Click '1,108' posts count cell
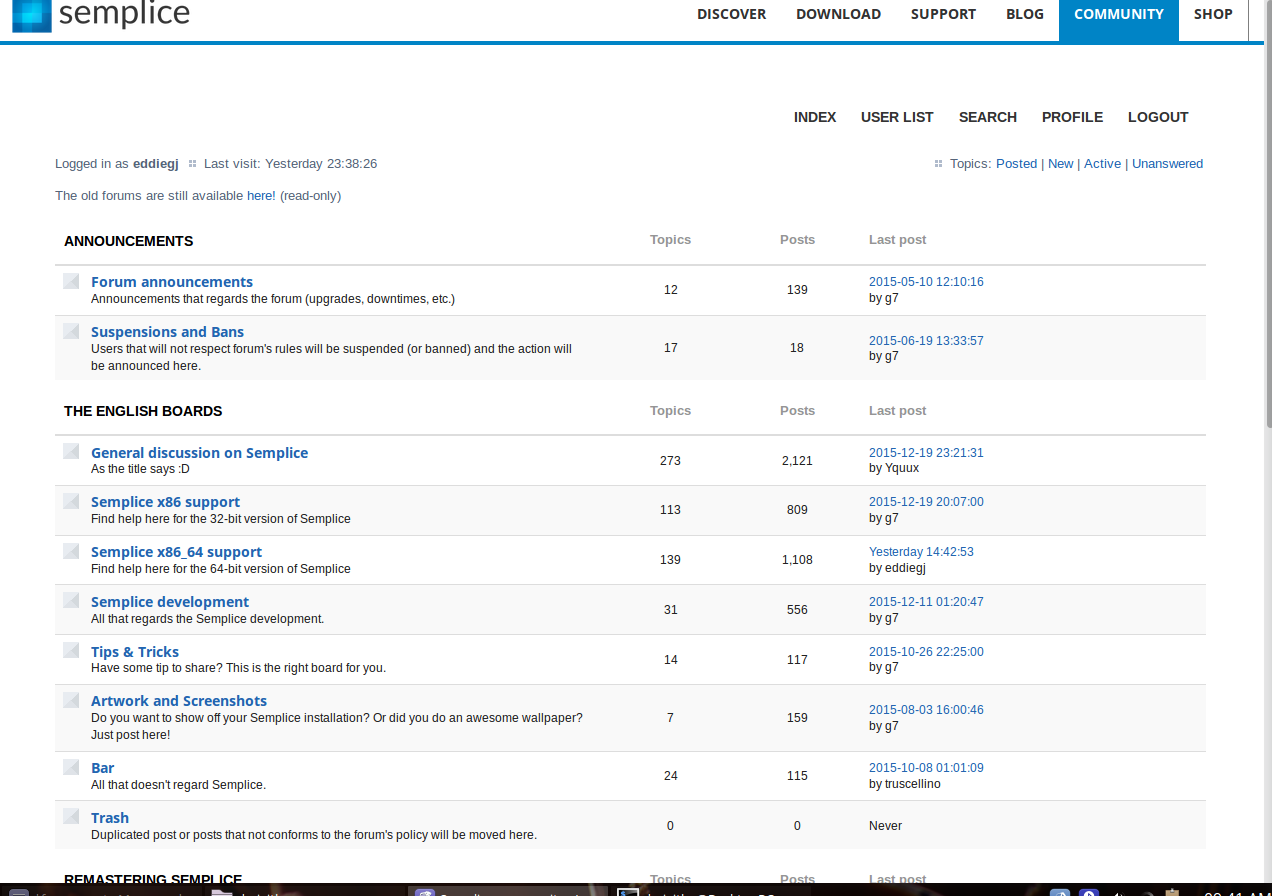 click(797, 560)
